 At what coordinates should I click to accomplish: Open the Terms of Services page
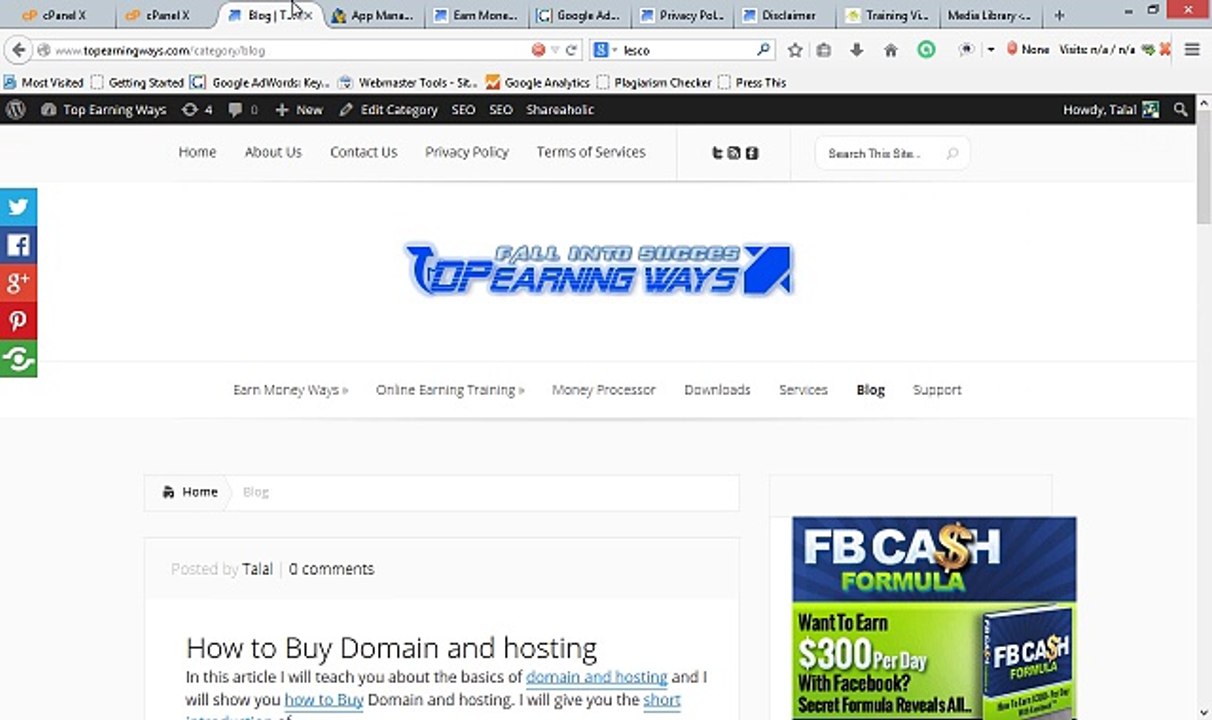(x=591, y=152)
